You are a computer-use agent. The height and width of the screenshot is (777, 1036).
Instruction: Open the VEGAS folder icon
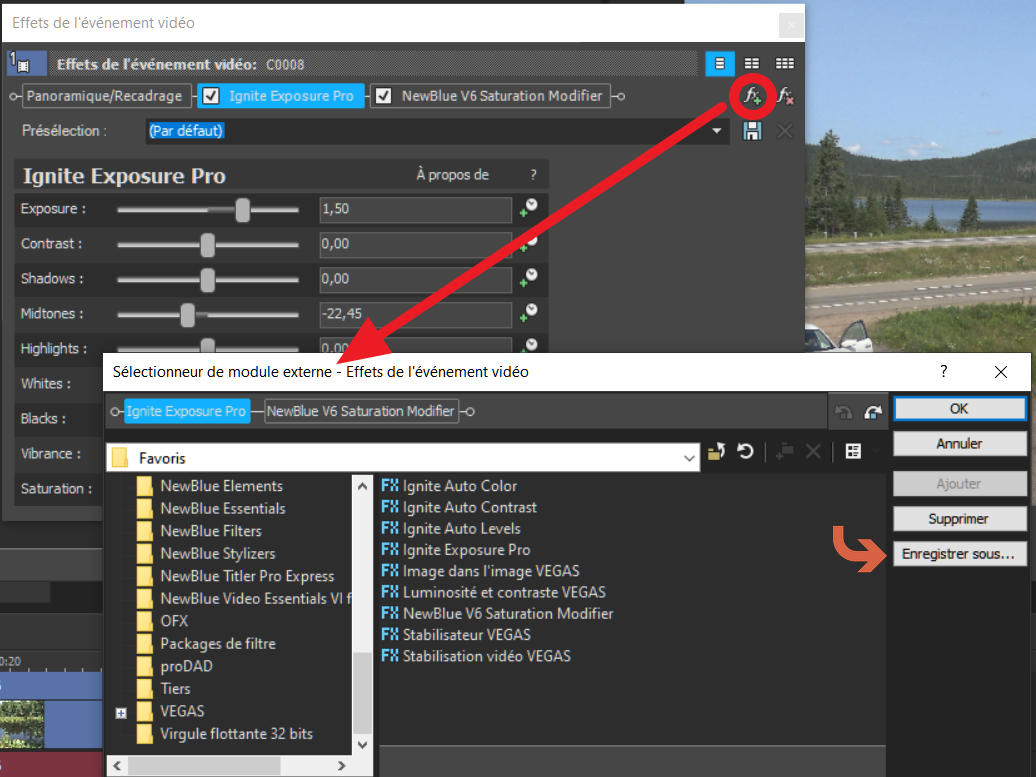144,712
